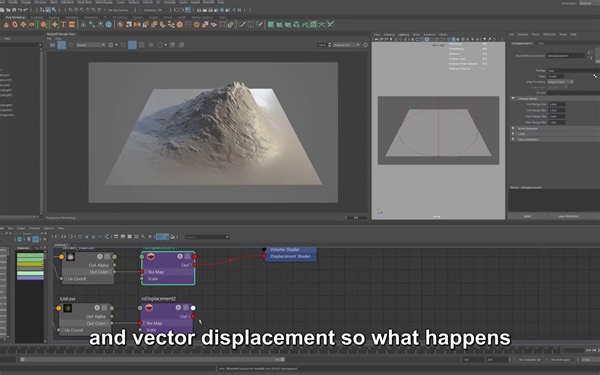Click the Scale value field in Attribute Editor
Viewport: 600px width, 375px height.
556,76
